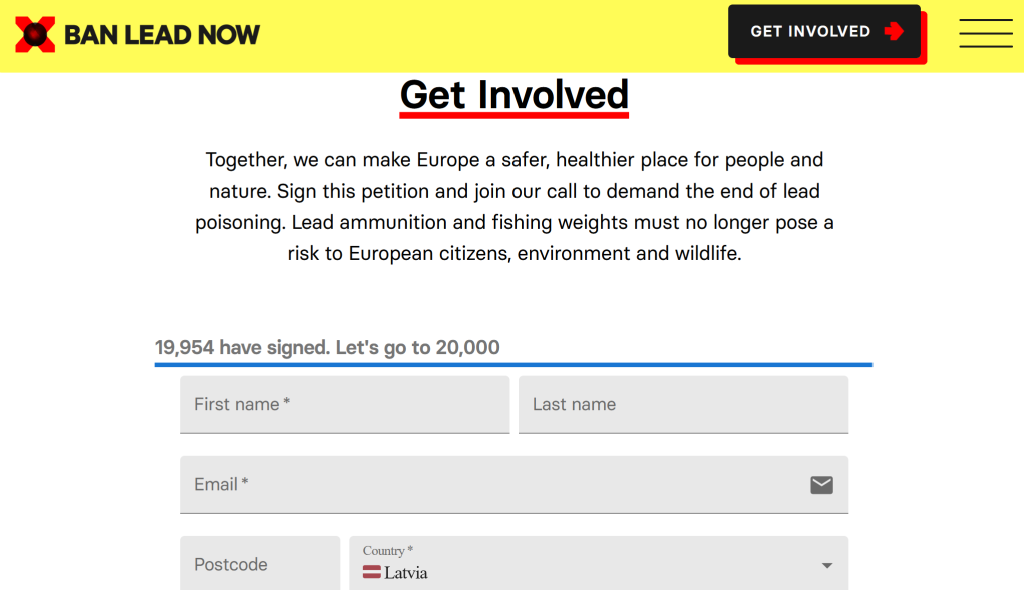
Task: Expand the Country dropdown arrow
Action: pos(827,565)
